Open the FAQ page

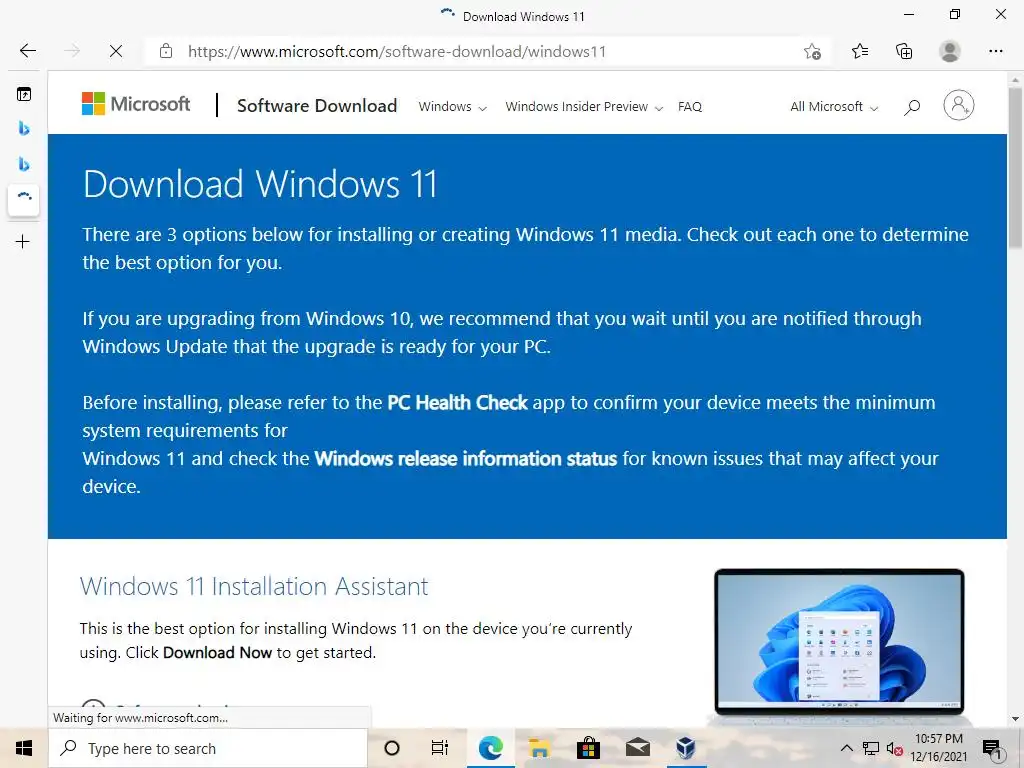(690, 106)
